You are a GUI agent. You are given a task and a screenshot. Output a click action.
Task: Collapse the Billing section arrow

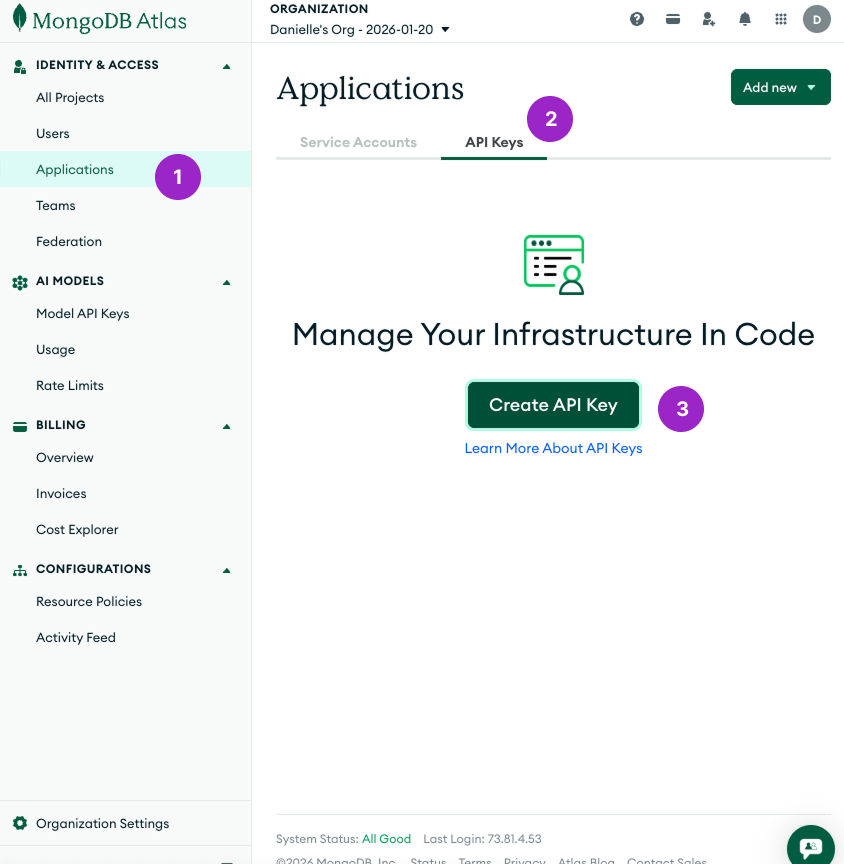point(226,426)
